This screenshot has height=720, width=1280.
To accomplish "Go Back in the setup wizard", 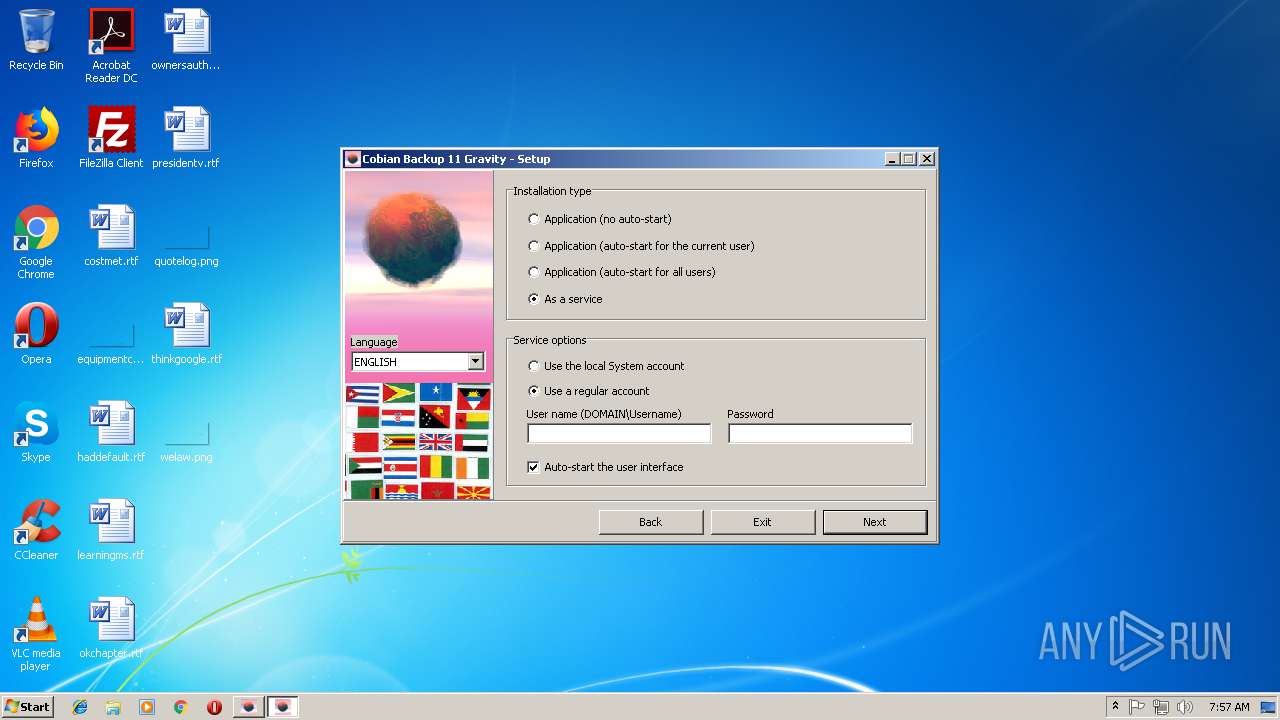I will pyautogui.click(x=651, y=522).
